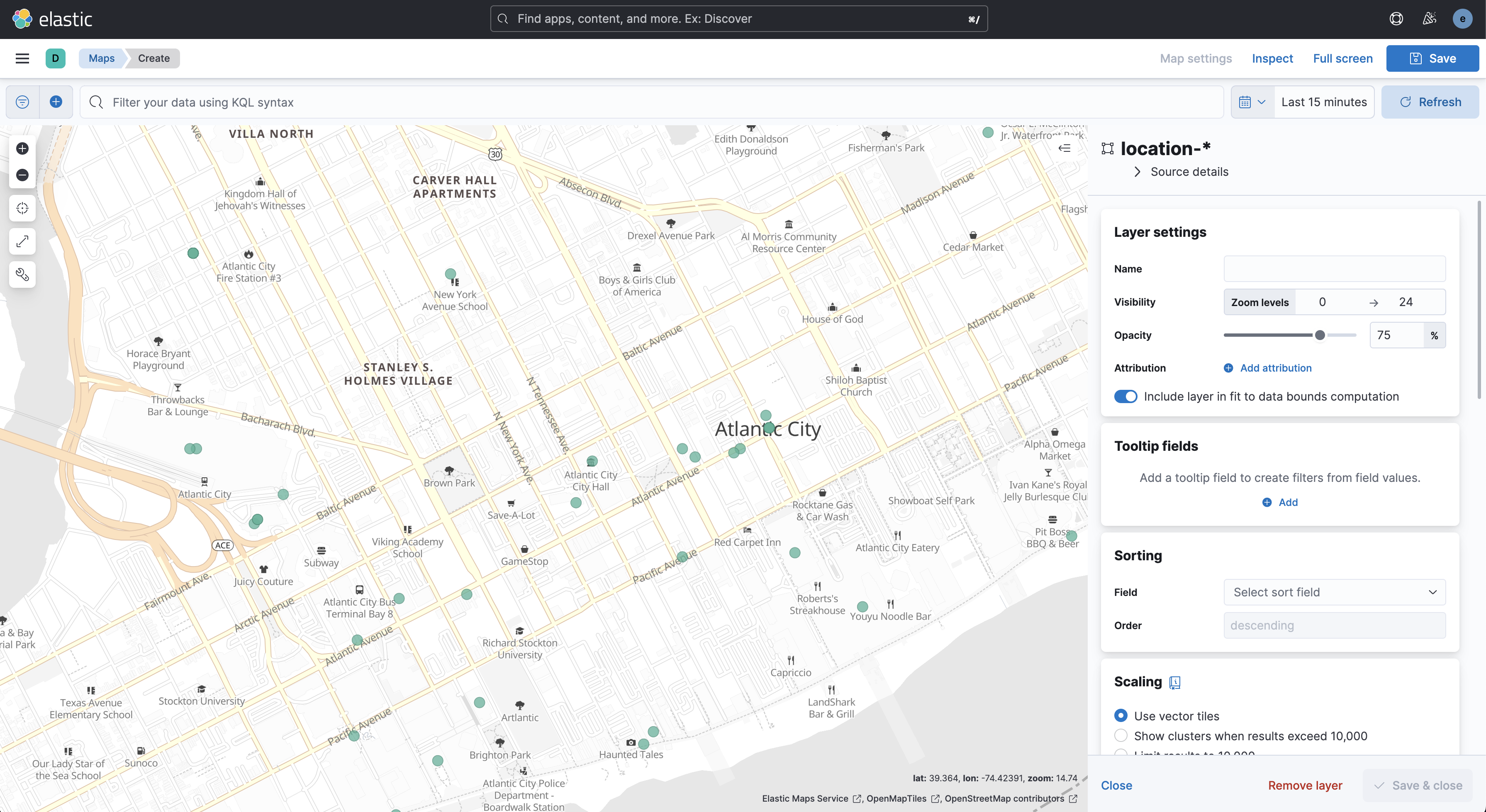Viewport: 1486px width, 812px height.
Task: Open the Scaling documentation icon
Action: (x=1174, y=682)
